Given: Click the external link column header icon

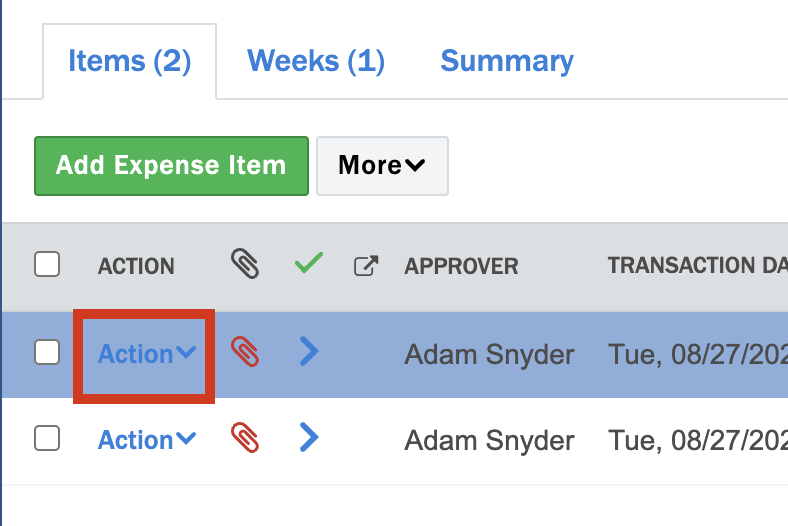Looking at the screenshot, I should (x=366, y=266).
